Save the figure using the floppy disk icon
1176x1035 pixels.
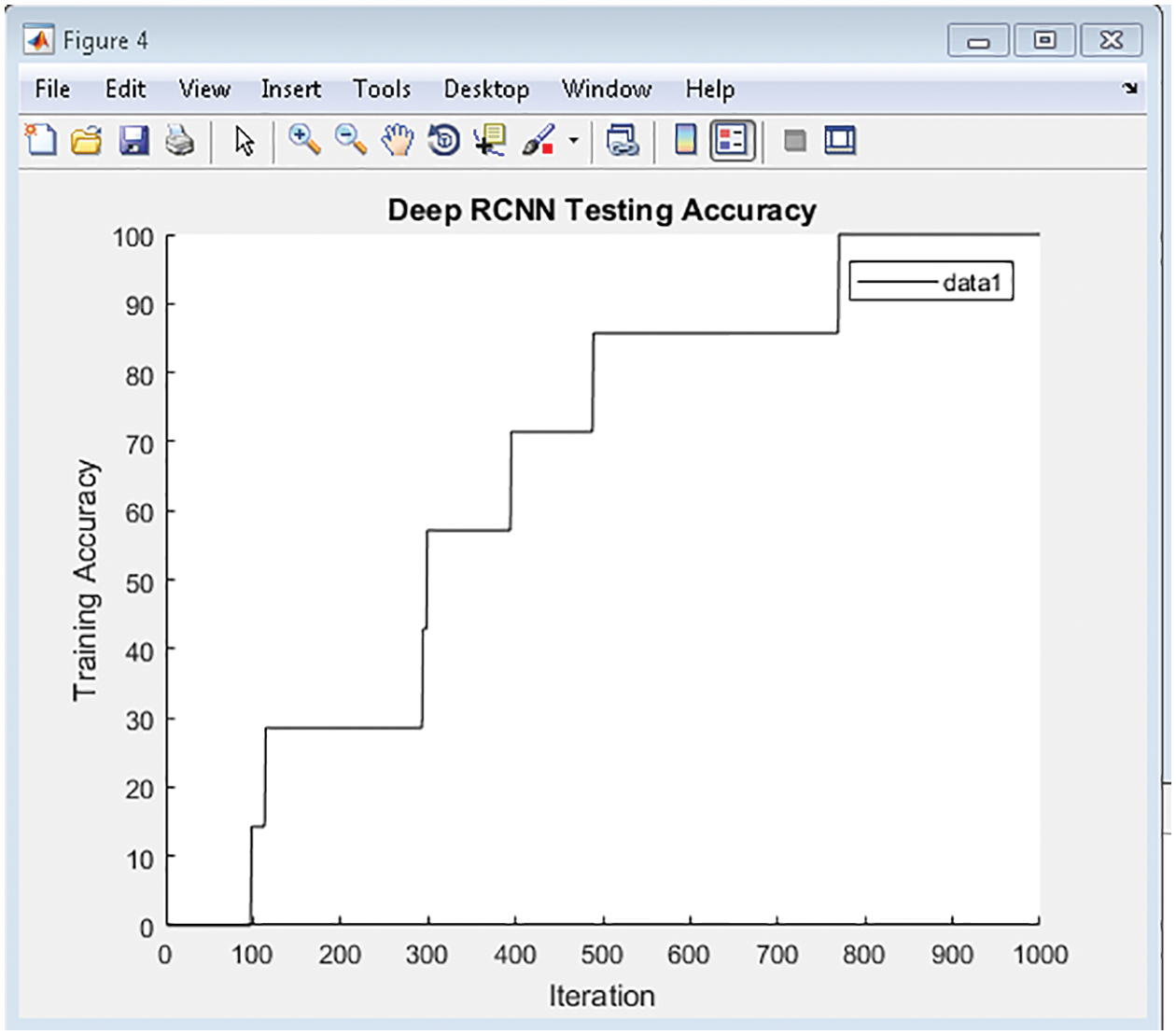[x=134, y=141]
